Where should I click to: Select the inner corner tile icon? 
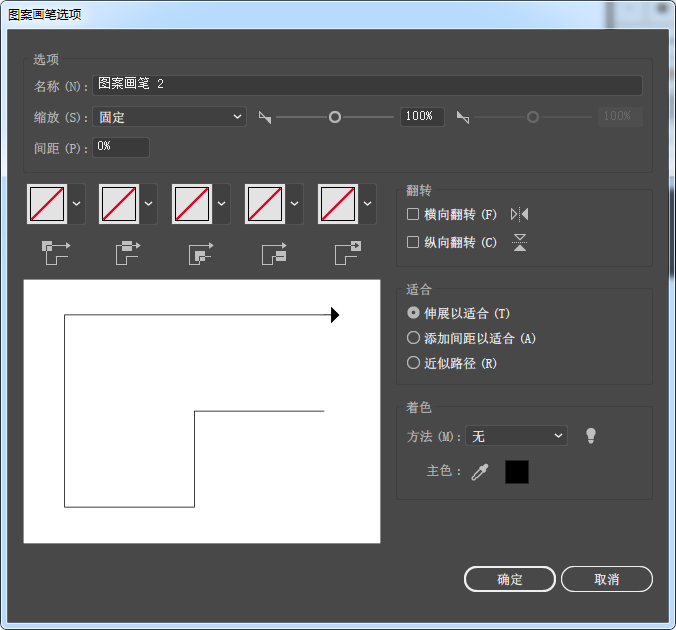201,254
